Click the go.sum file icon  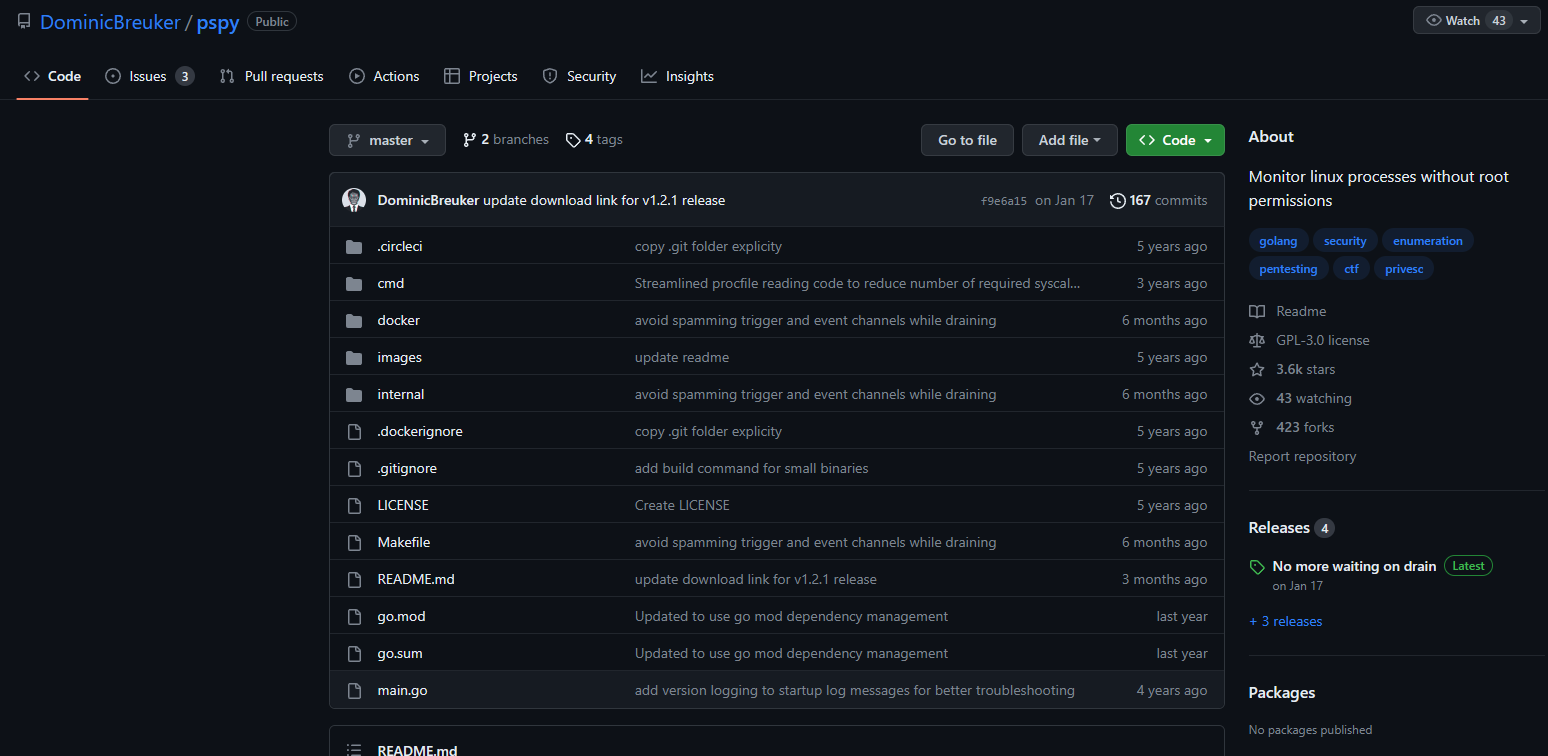tap(353, 653)
